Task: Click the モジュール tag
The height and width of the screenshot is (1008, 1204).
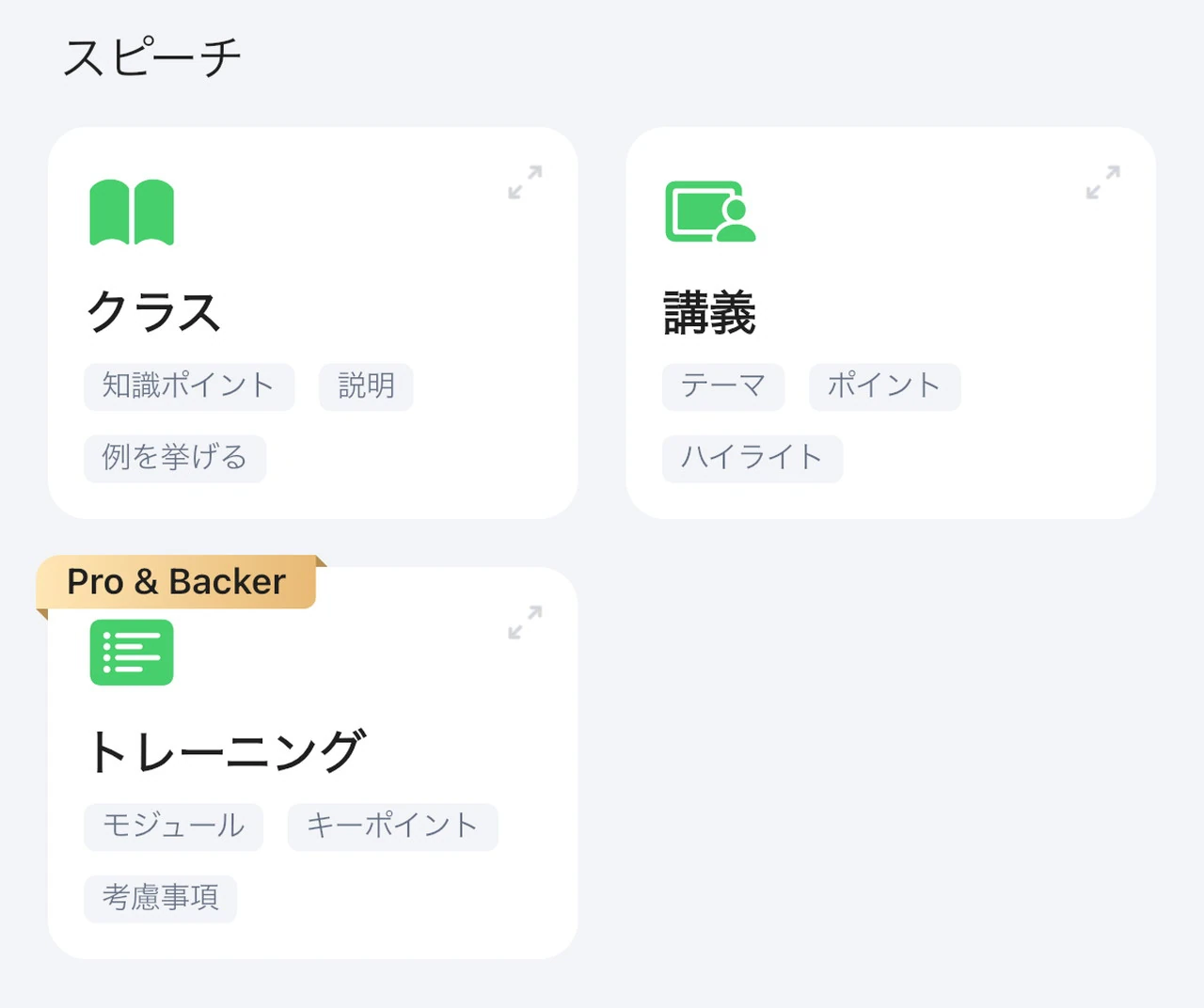Action: [173, 827]
